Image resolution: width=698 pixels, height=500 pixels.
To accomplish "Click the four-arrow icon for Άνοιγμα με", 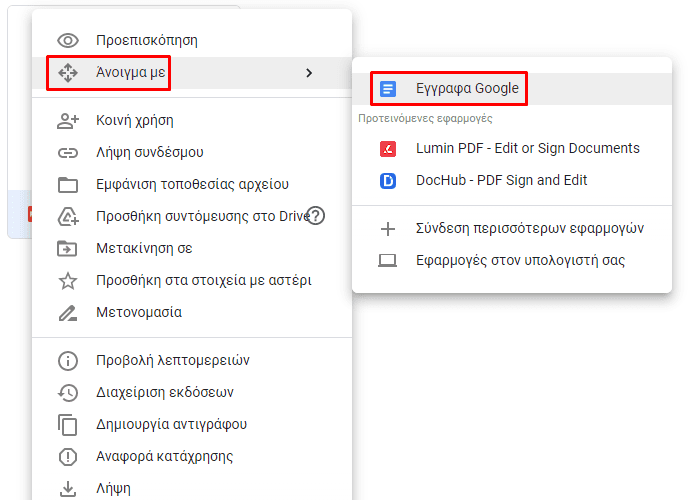I will pos(68,73).
